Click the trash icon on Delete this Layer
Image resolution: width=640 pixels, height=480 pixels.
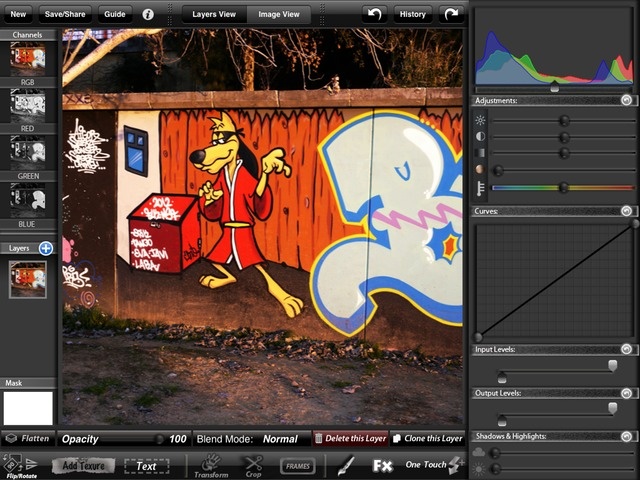click(x=318, y=439)
